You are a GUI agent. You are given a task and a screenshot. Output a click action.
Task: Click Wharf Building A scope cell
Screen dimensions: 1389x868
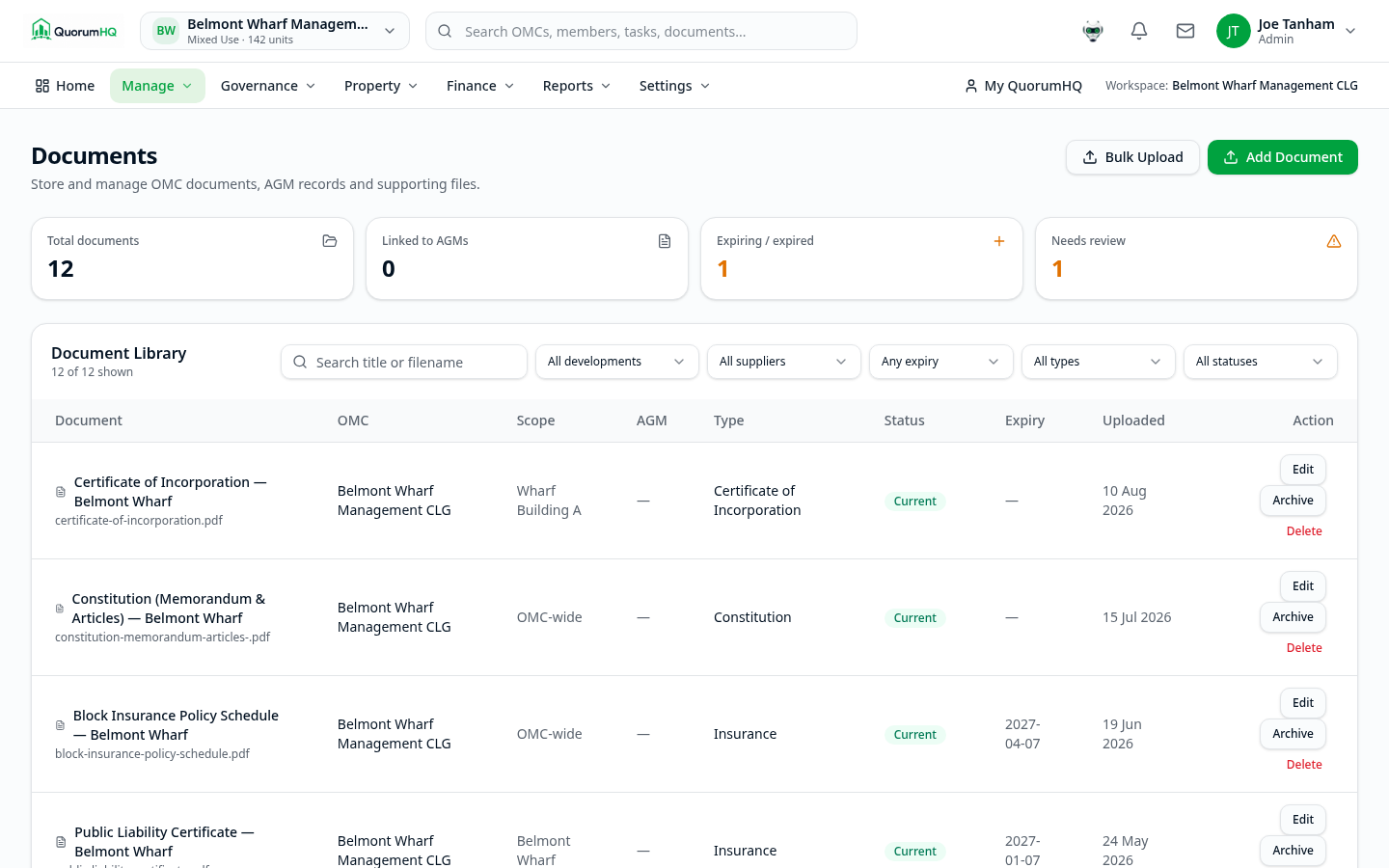[x=549, y=501]
